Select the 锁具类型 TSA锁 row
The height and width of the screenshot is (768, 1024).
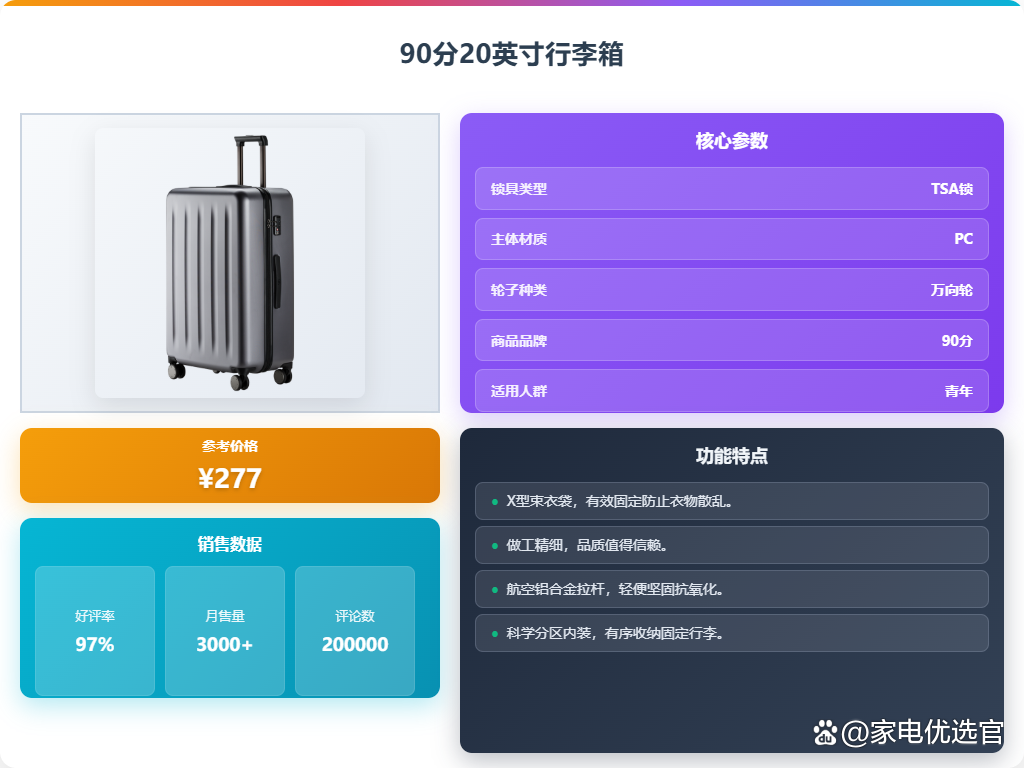[x=731, y=189]
